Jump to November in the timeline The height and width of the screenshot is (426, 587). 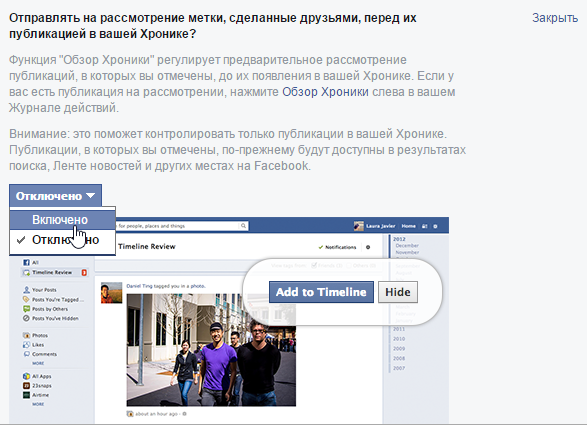(x=407, y=252)
